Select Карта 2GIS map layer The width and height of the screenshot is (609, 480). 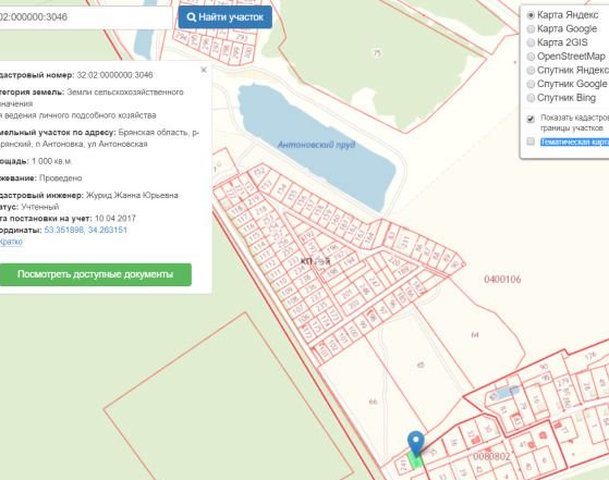[531, 43]
